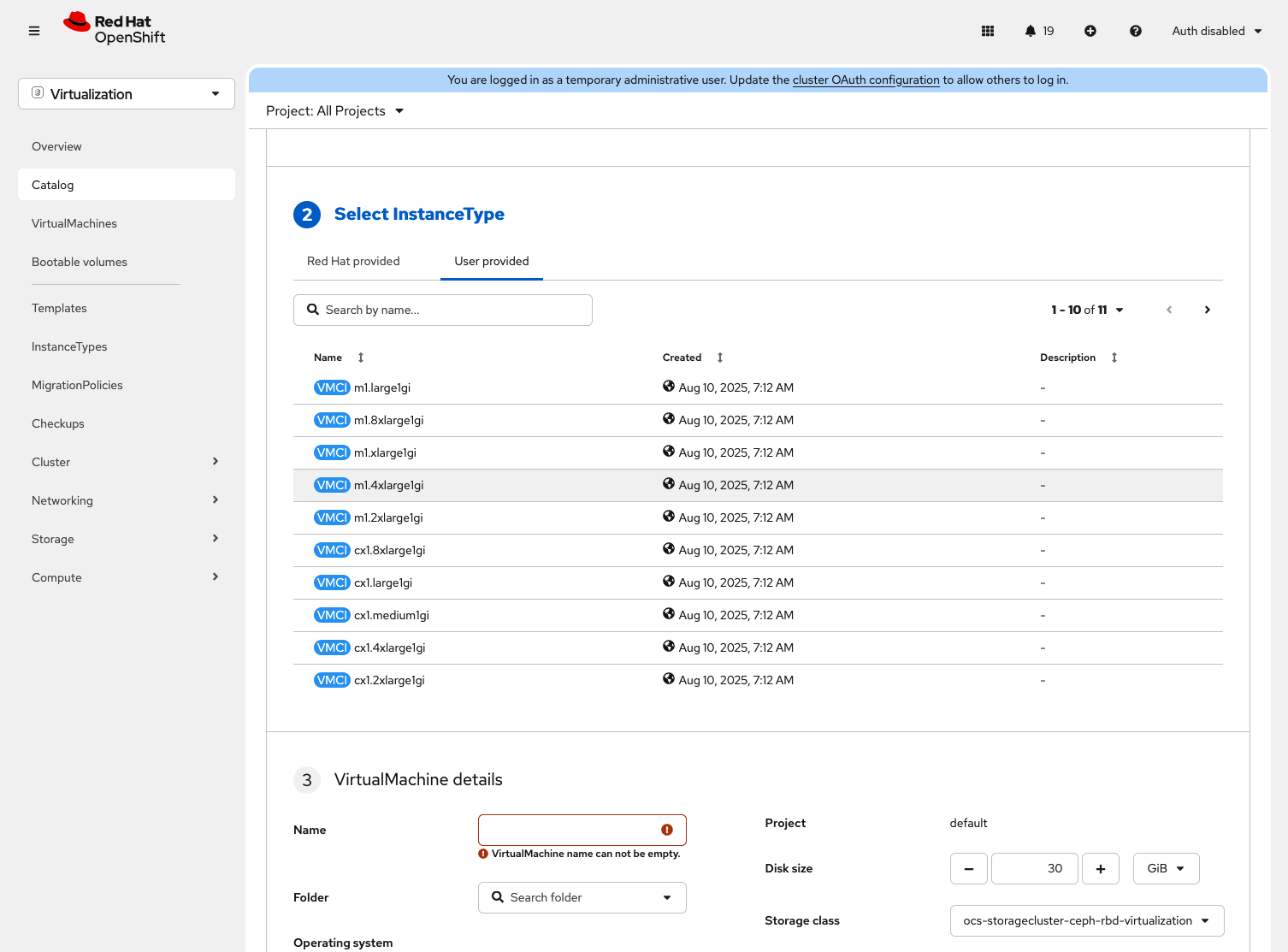Viewport: 1288px width, 952px height.
Task: Expand the Storage class dropdown
Action: [1086, 920]
